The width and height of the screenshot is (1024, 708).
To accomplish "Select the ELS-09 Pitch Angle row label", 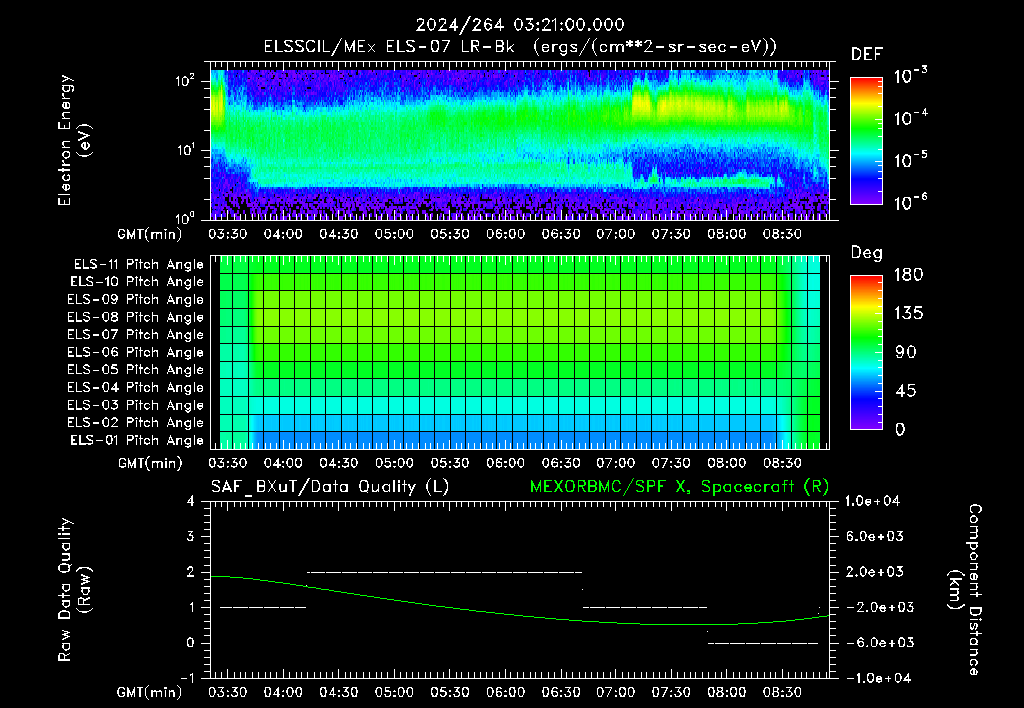I will tap(135, 300).
